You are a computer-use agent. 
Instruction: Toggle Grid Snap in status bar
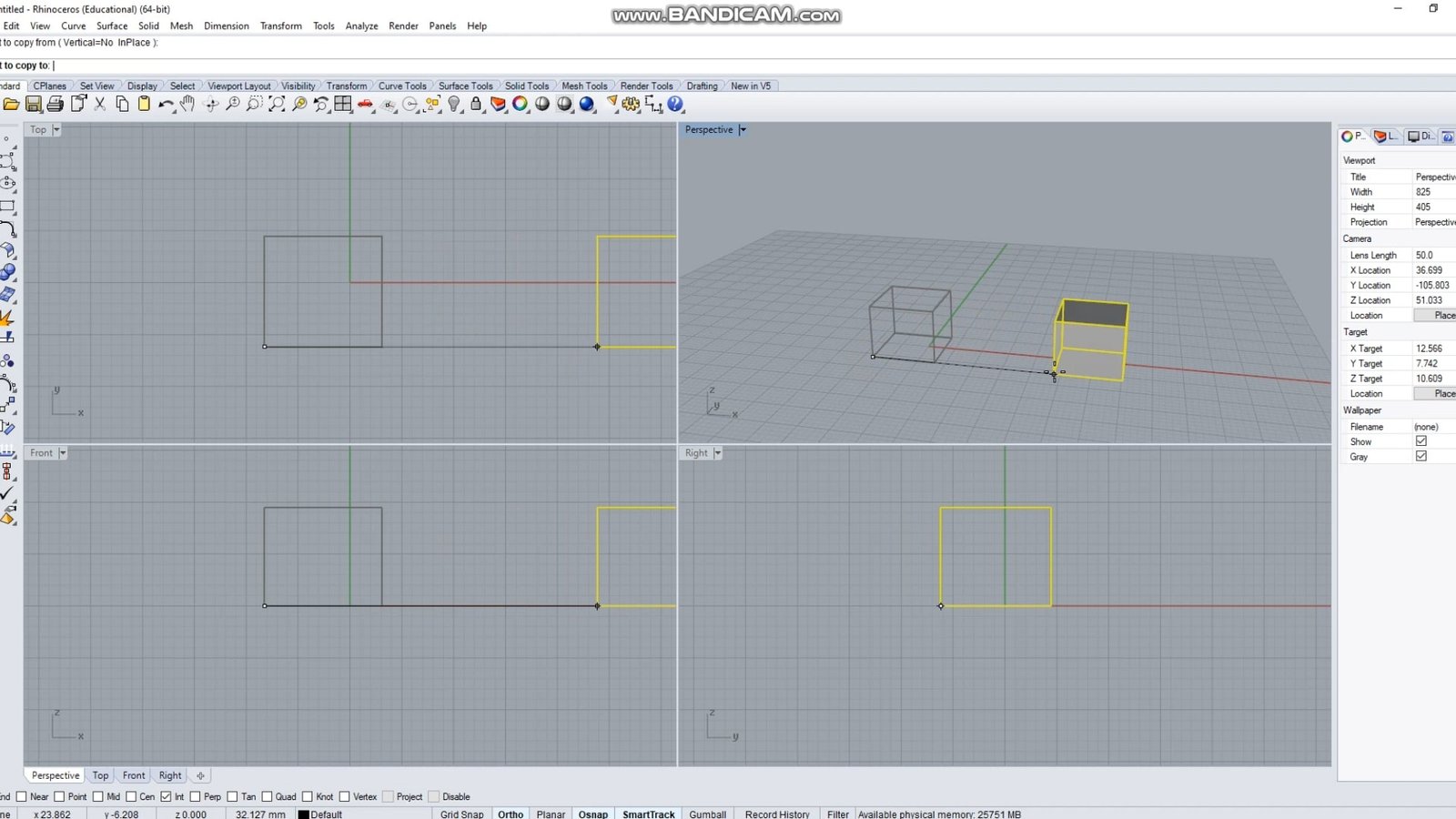pos(462,814)
